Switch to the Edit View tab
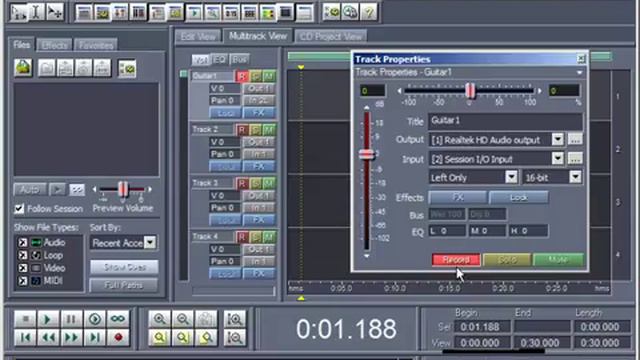Image resolution: width=640 pixels, height=360 pixels. tap(198, 36)
